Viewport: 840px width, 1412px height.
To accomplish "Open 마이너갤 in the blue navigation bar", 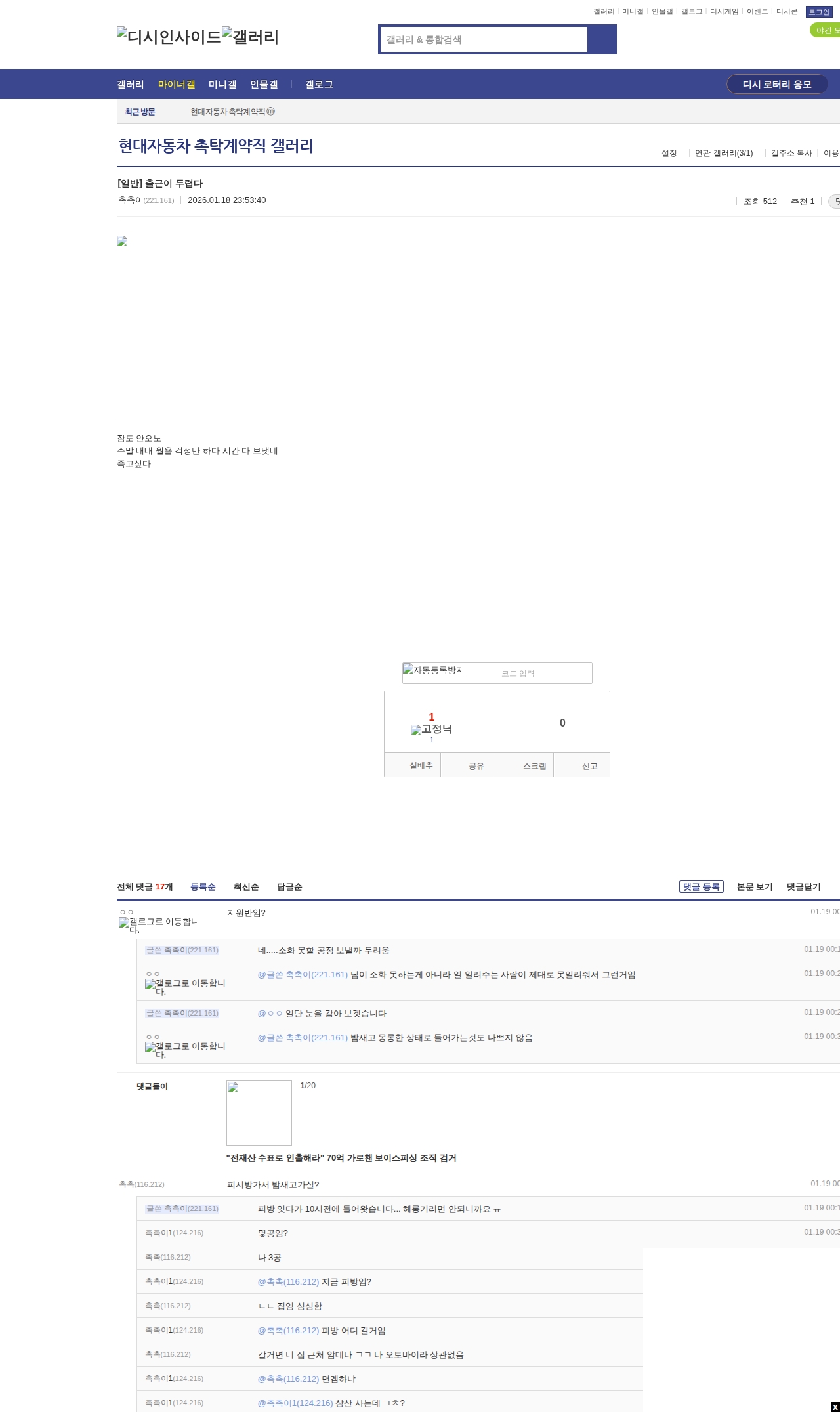I will (x=177, y=85).
